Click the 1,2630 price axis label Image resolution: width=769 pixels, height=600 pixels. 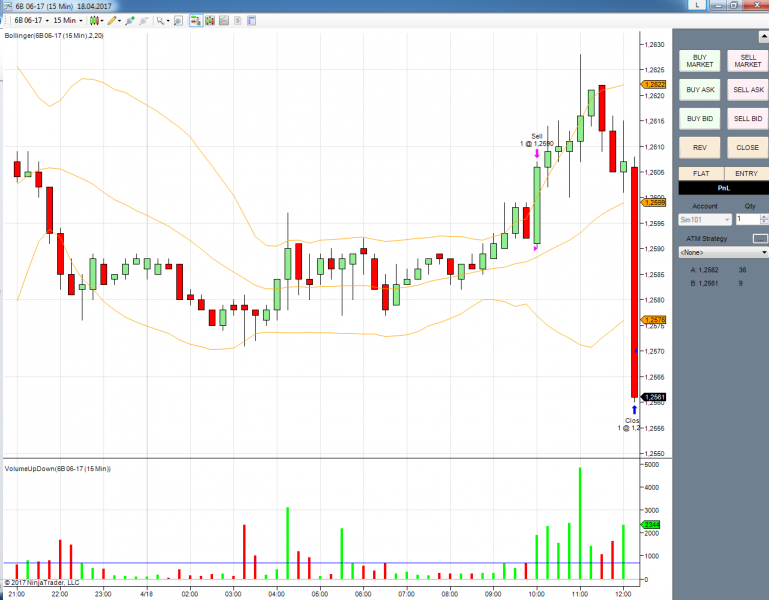(x=655, y=45)
